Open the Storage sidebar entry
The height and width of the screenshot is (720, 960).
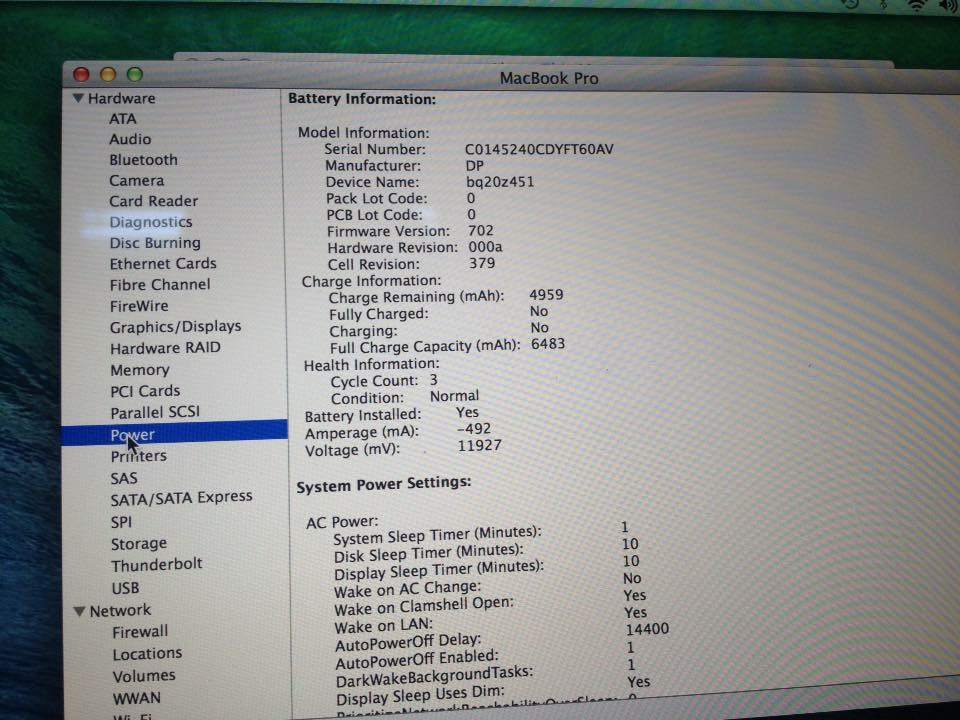pos(138,543)
